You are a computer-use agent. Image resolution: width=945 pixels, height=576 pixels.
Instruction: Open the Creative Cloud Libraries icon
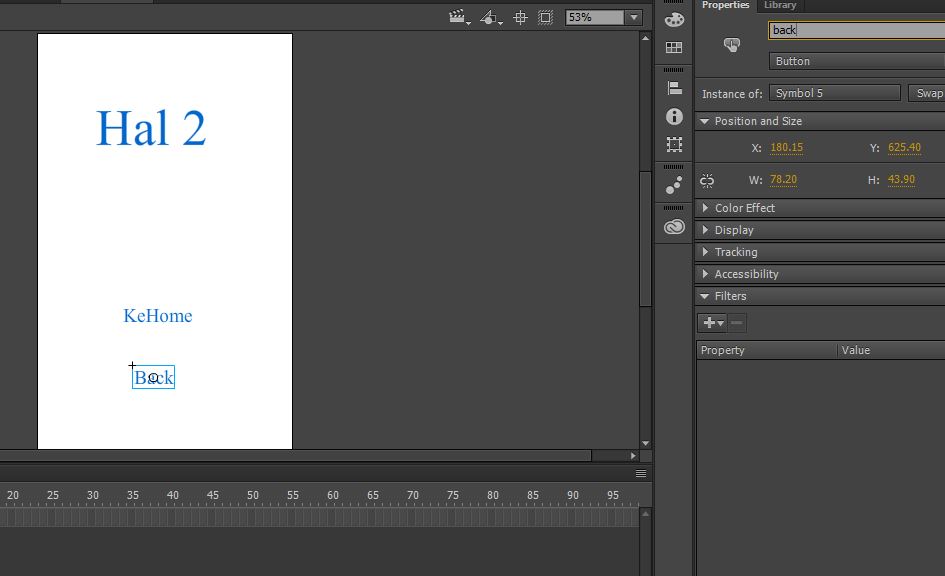[x=674, y=227]
